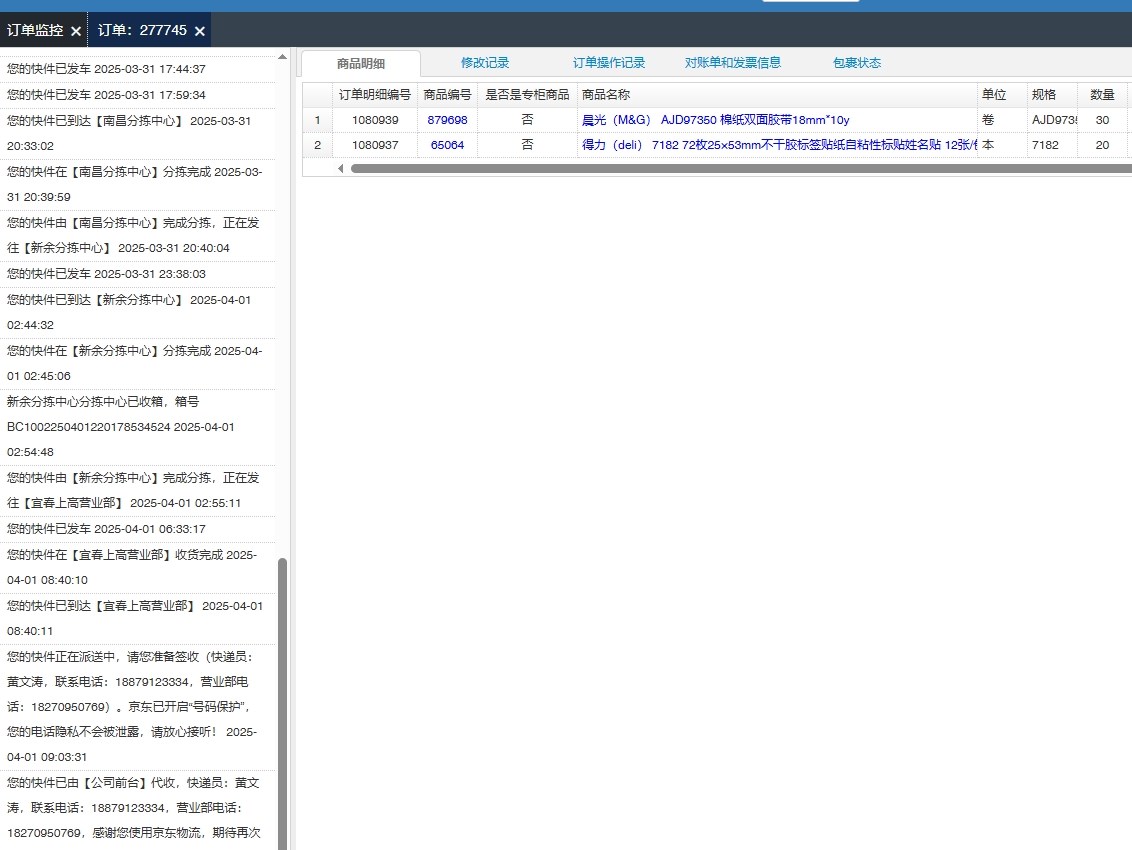Click the unit cell 本
Screen dimensions: 1132x850
click(x=1002, y=145)
